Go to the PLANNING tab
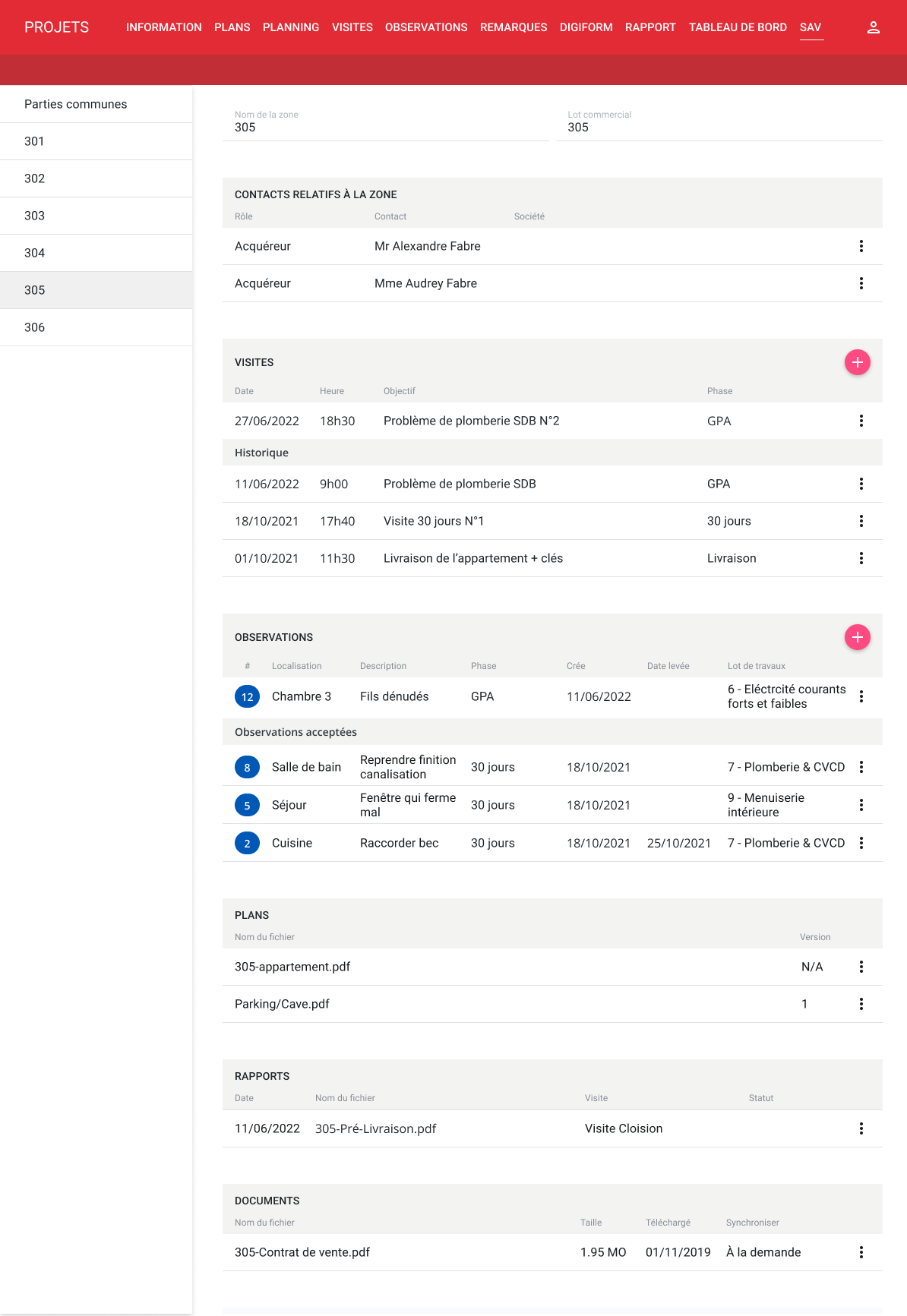Image resolution: width=907 pixels, height=1316 pixels. pyautogui.click(x=290, y=27)
